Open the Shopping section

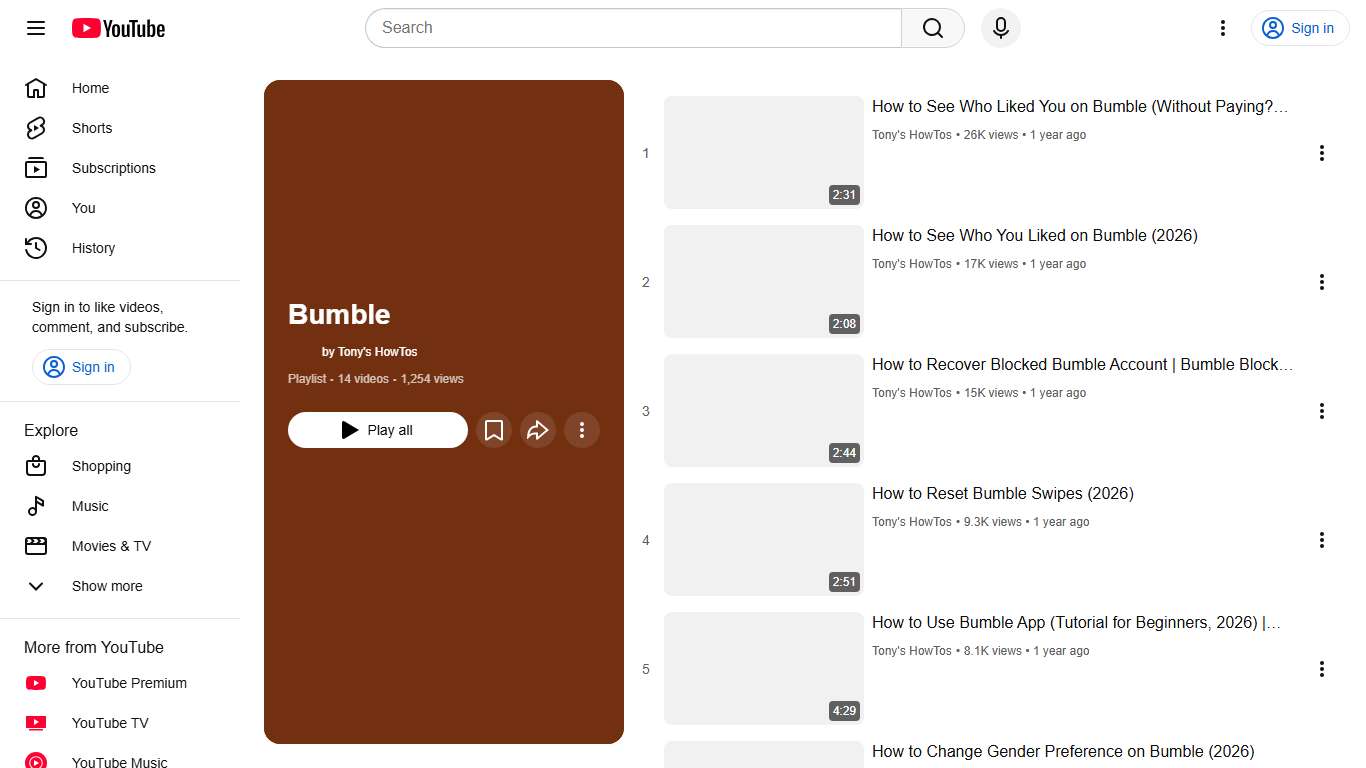pos(101,466)
